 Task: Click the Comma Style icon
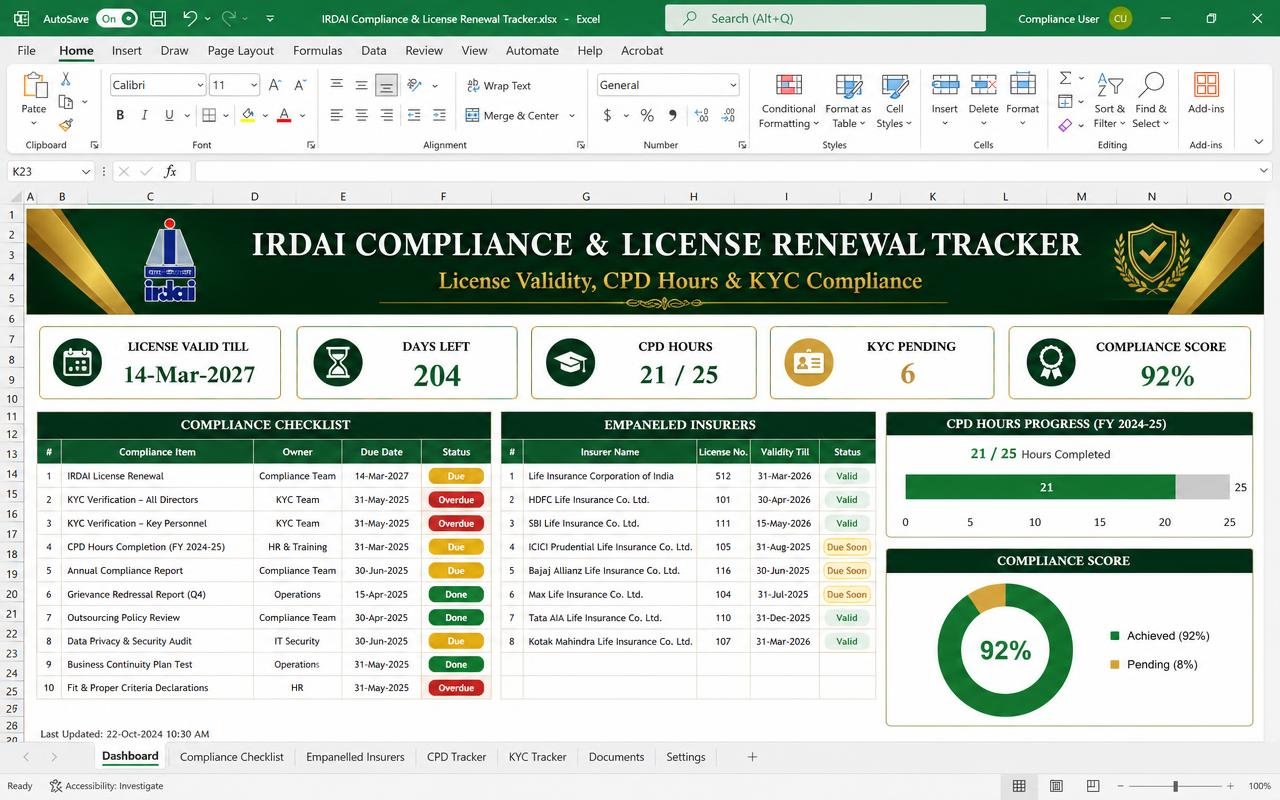(x=672, y=115)
